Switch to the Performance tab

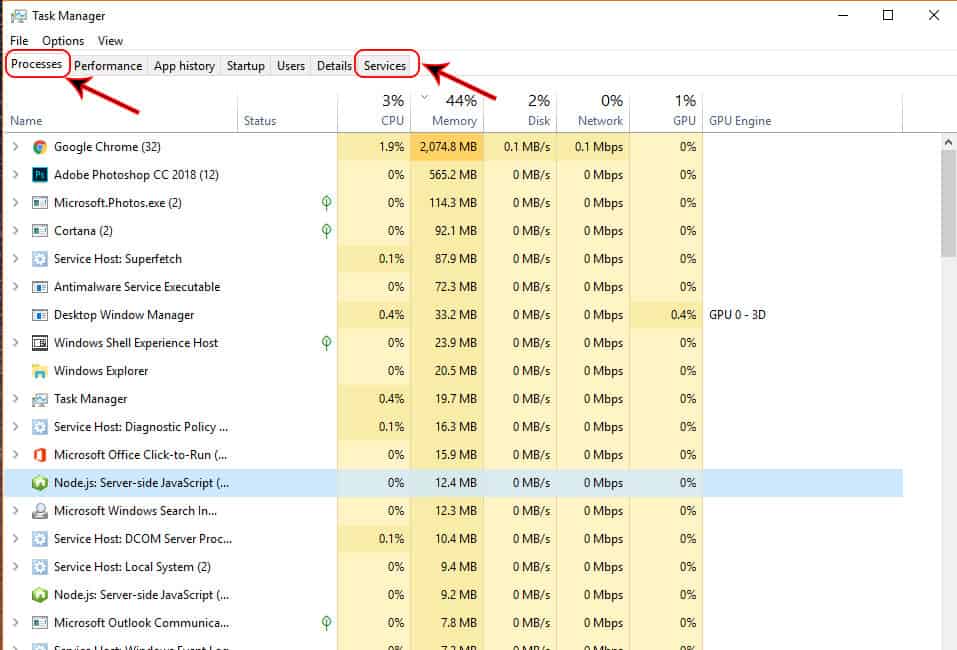coord(108,66)
